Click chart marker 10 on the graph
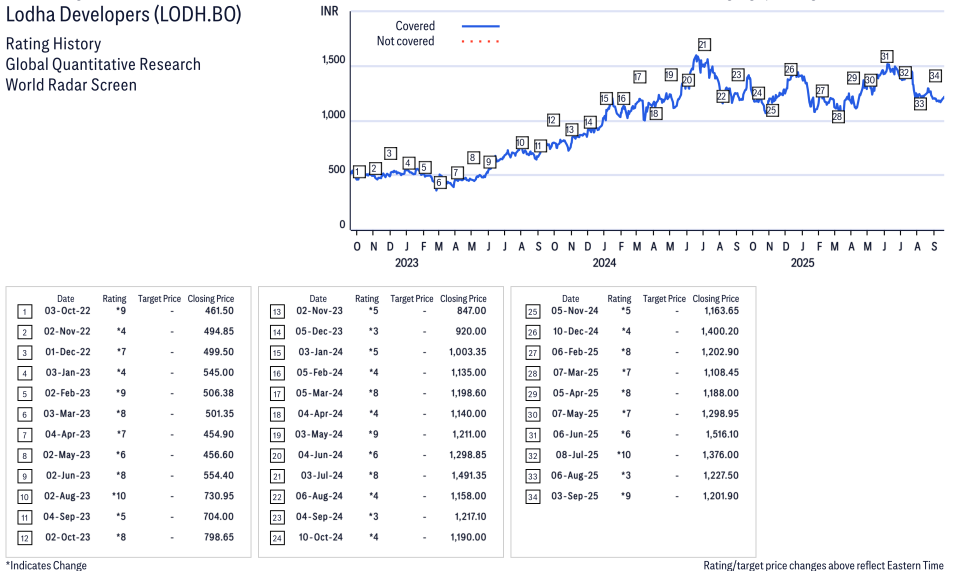Screen dimensions: 955x571 tap(521, 142)
